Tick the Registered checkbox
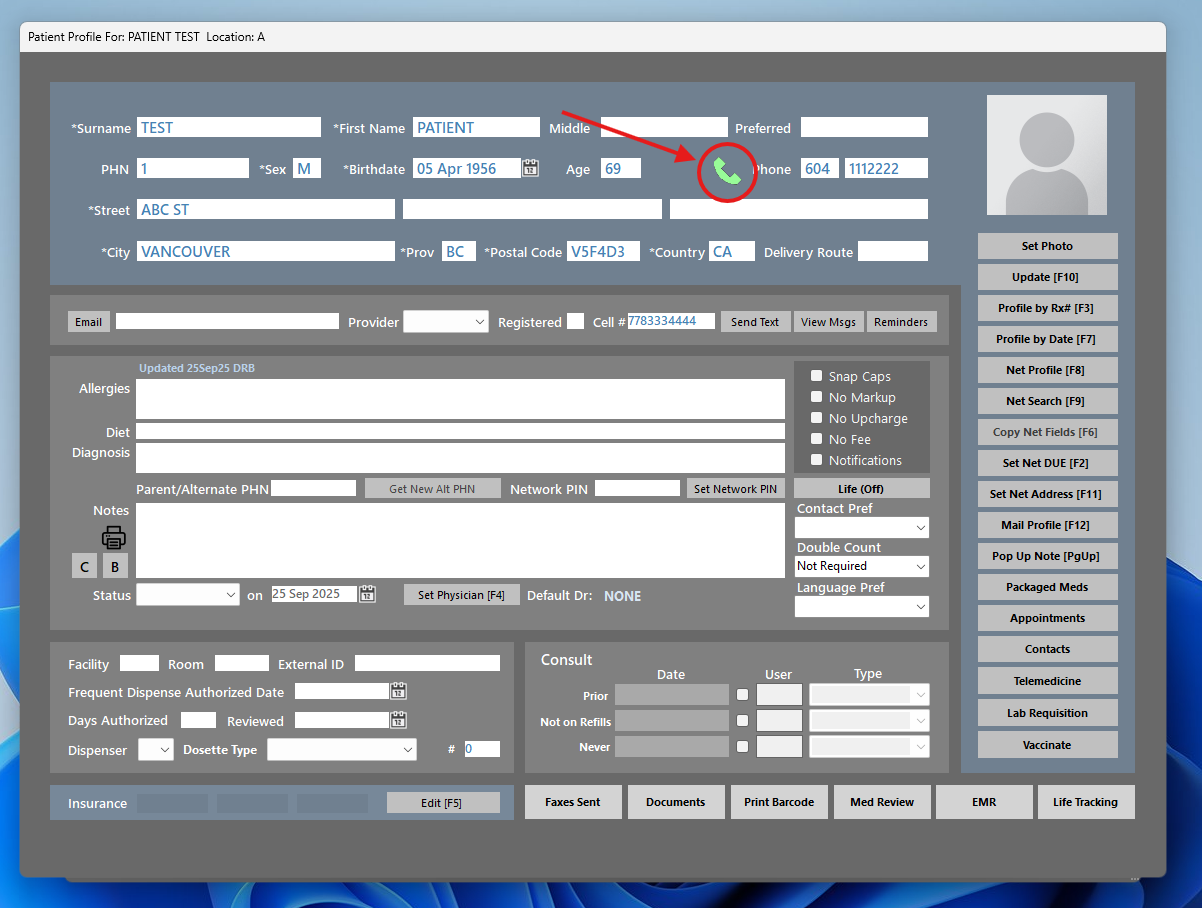Image resolution: width=1202 pixels, height=908 pixels. [x=575, y=321]
